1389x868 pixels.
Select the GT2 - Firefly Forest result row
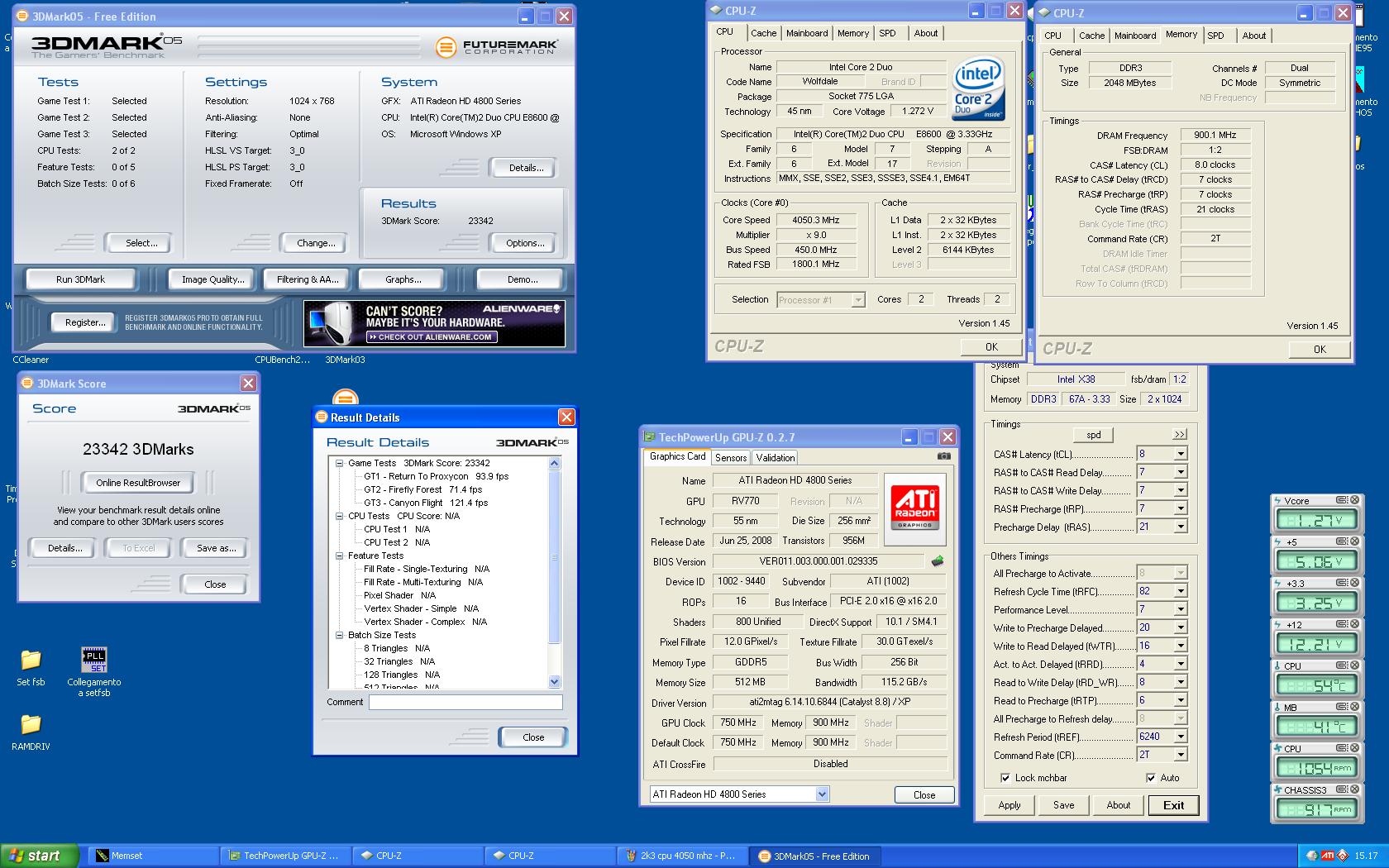(422, 489)
